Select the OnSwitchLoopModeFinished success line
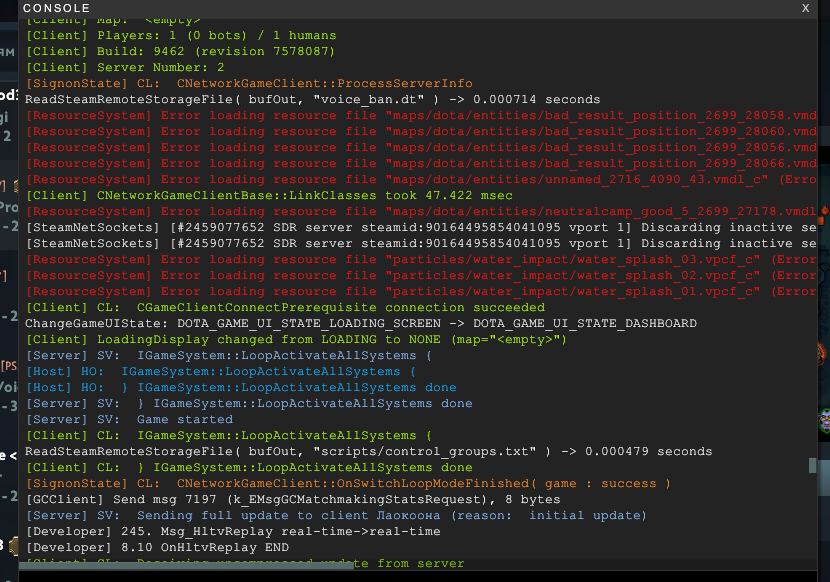 (x=349, y=483)
